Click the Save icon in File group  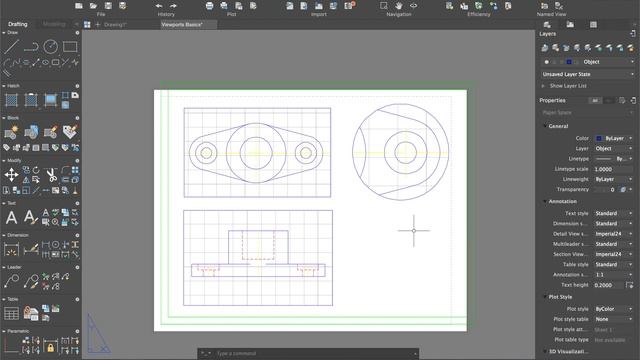click(x=108, y=6)
